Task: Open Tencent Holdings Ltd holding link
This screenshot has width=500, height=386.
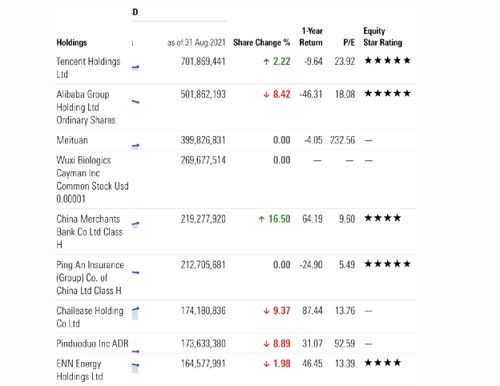Action: point(88,68)
